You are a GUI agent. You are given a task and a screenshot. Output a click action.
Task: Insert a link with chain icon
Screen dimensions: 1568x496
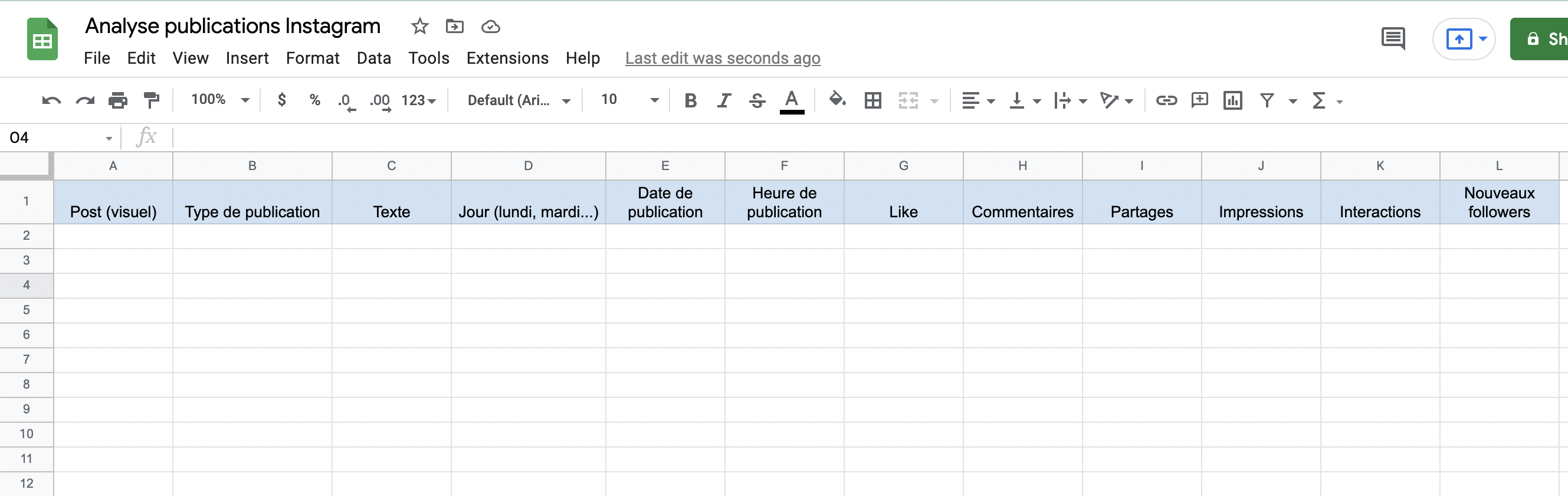pyautogui.click(x=1166, y=100)
